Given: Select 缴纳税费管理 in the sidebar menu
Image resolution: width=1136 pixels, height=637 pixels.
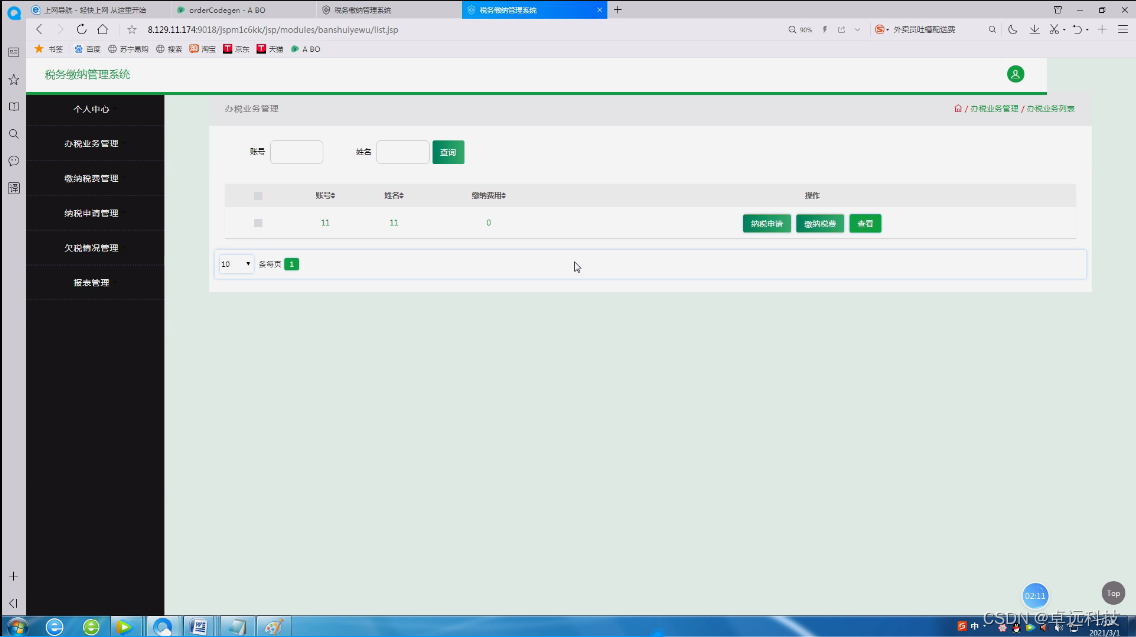Looking at the screenshot, I should pyautogui.click(x=94, y=177).
